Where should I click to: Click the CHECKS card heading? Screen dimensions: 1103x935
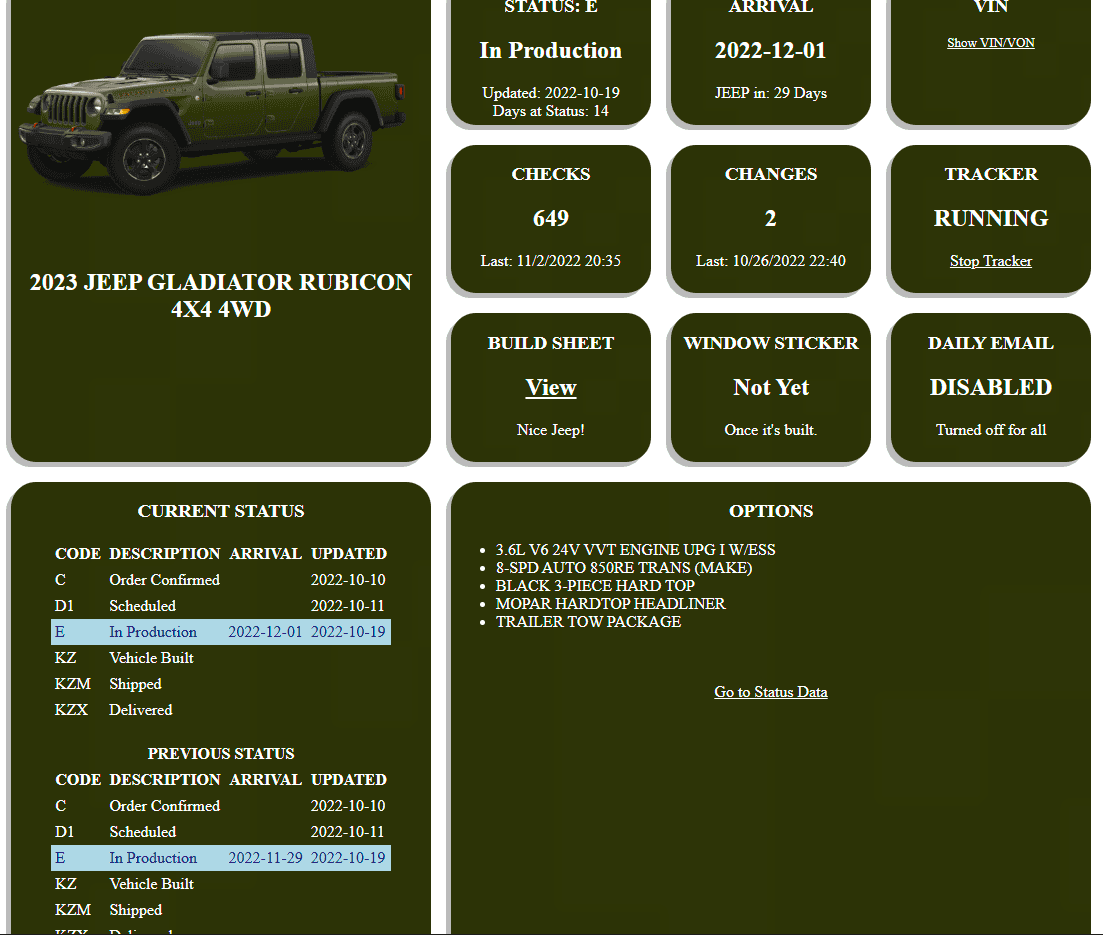(x=551, y=174)
